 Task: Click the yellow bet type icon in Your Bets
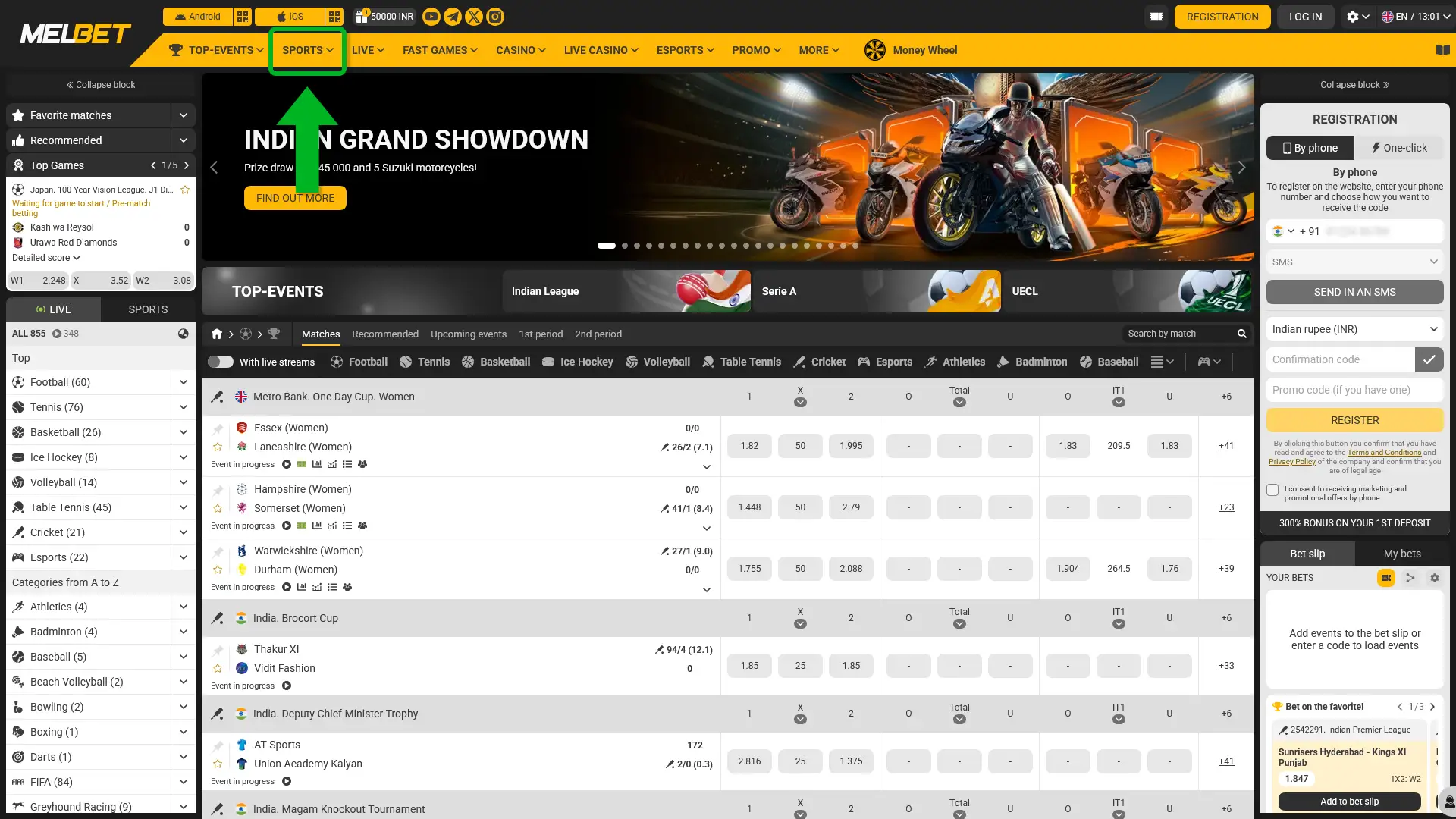1386,578
